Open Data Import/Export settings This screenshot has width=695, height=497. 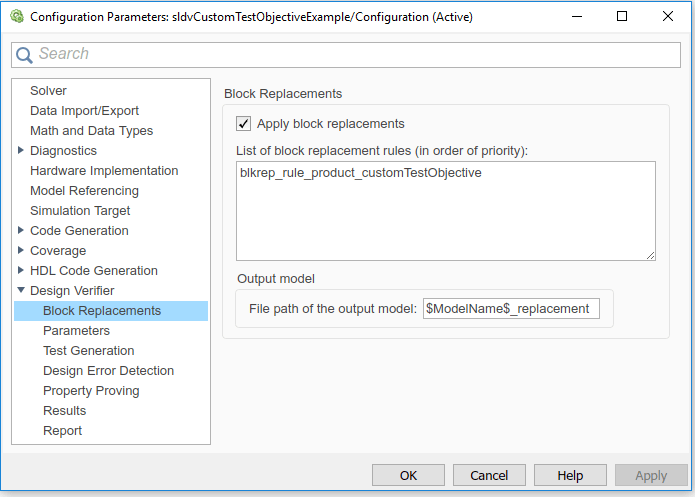pos(84,111)
